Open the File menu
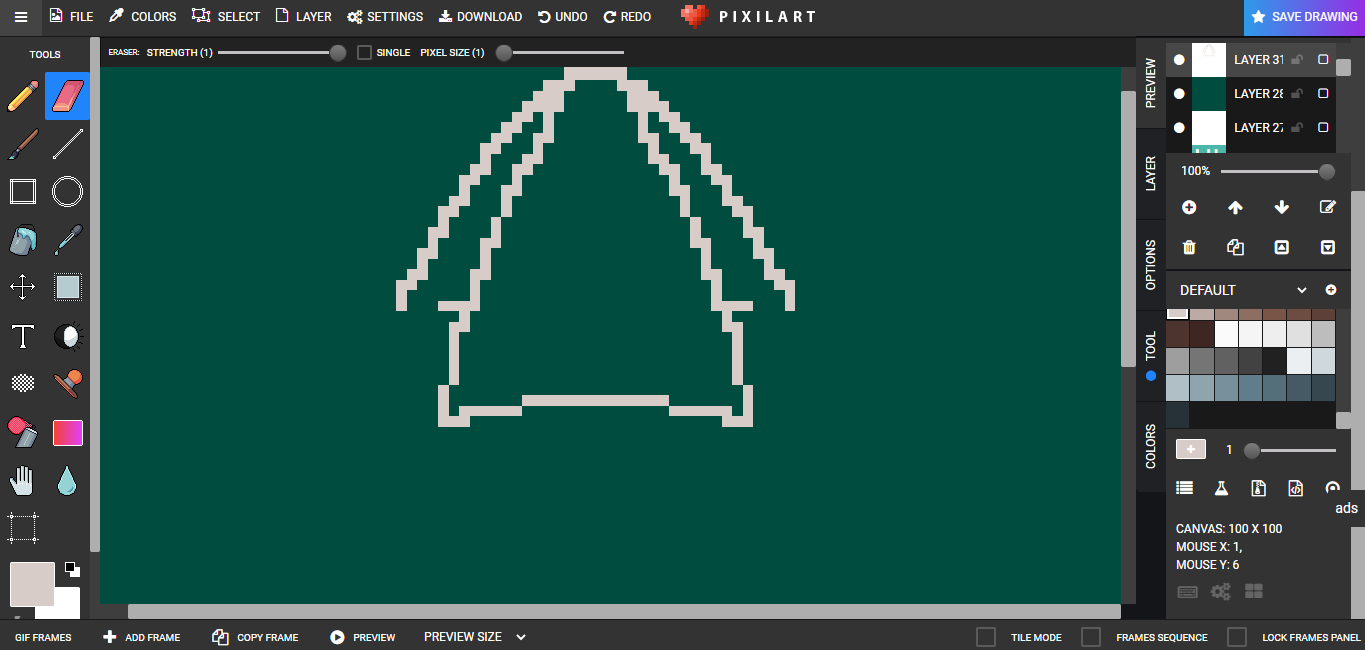Screen dimensions: 1365x650 (x=71, y=17)
